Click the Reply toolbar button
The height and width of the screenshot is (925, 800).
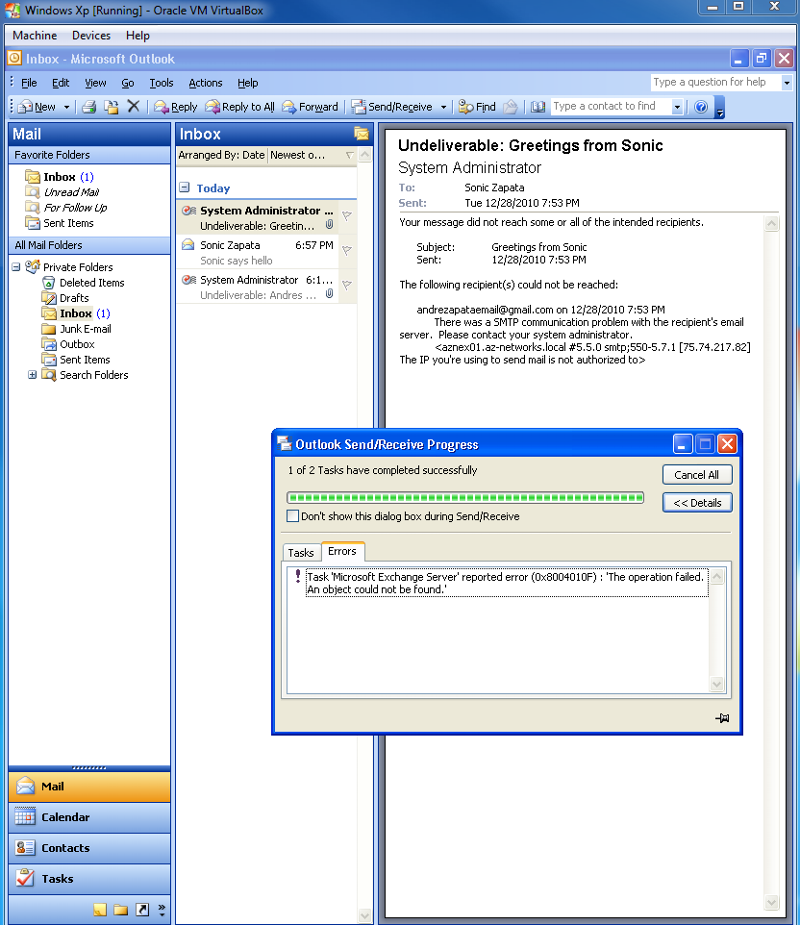176,107
